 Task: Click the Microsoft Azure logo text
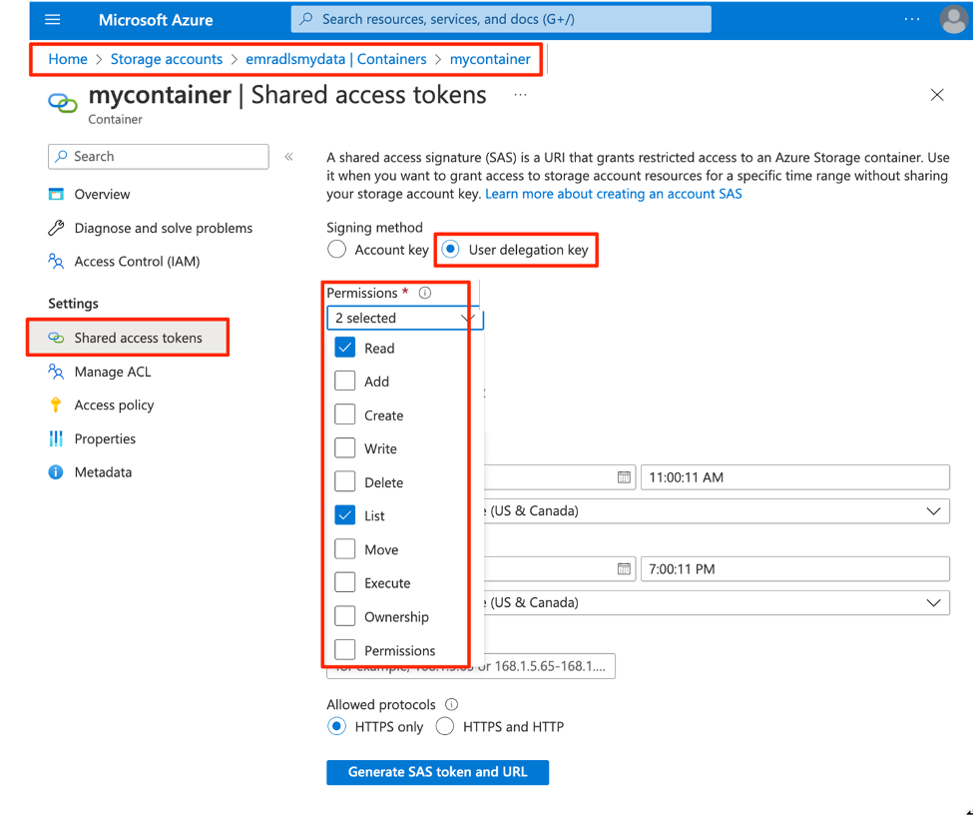pyautogui.click(x=156, y=20)
